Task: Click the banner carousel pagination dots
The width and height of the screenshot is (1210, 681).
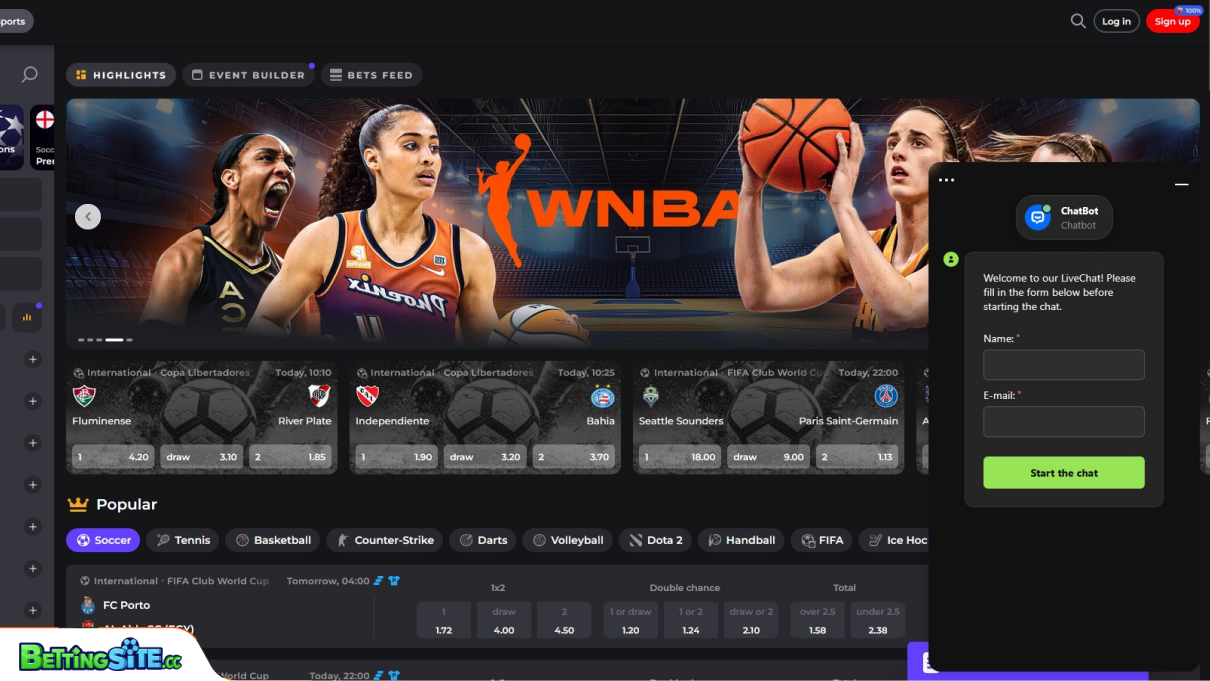Action: tap(105, 340)
